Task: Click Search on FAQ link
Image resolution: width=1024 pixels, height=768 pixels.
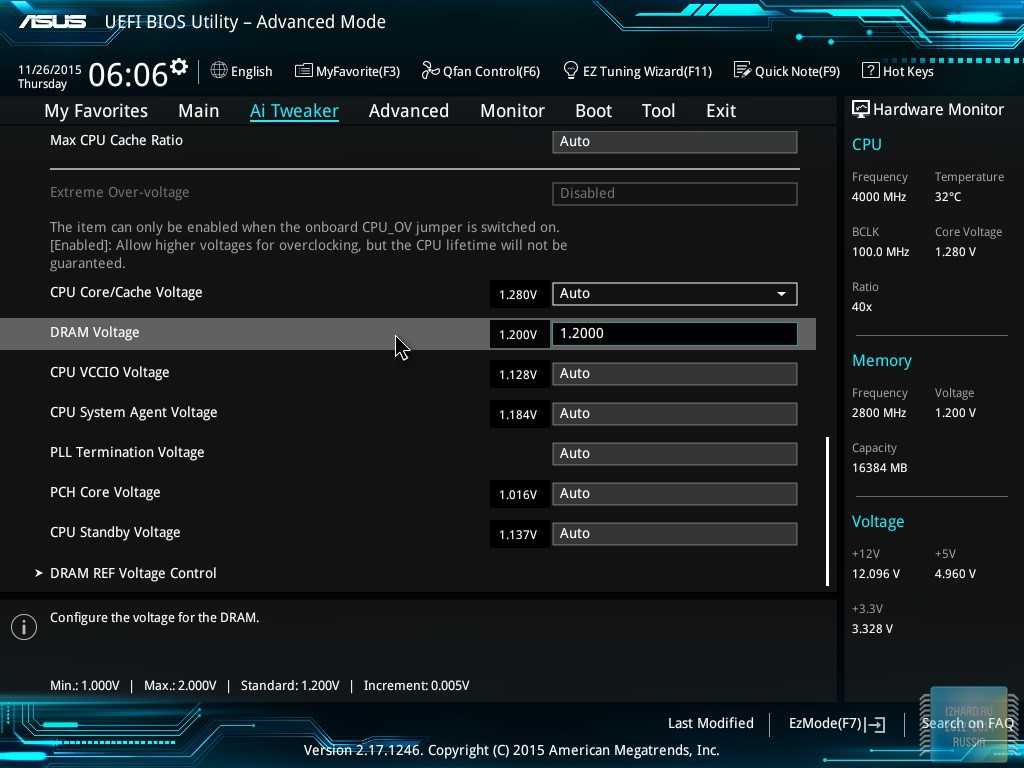Action: (x=966, y=723)
